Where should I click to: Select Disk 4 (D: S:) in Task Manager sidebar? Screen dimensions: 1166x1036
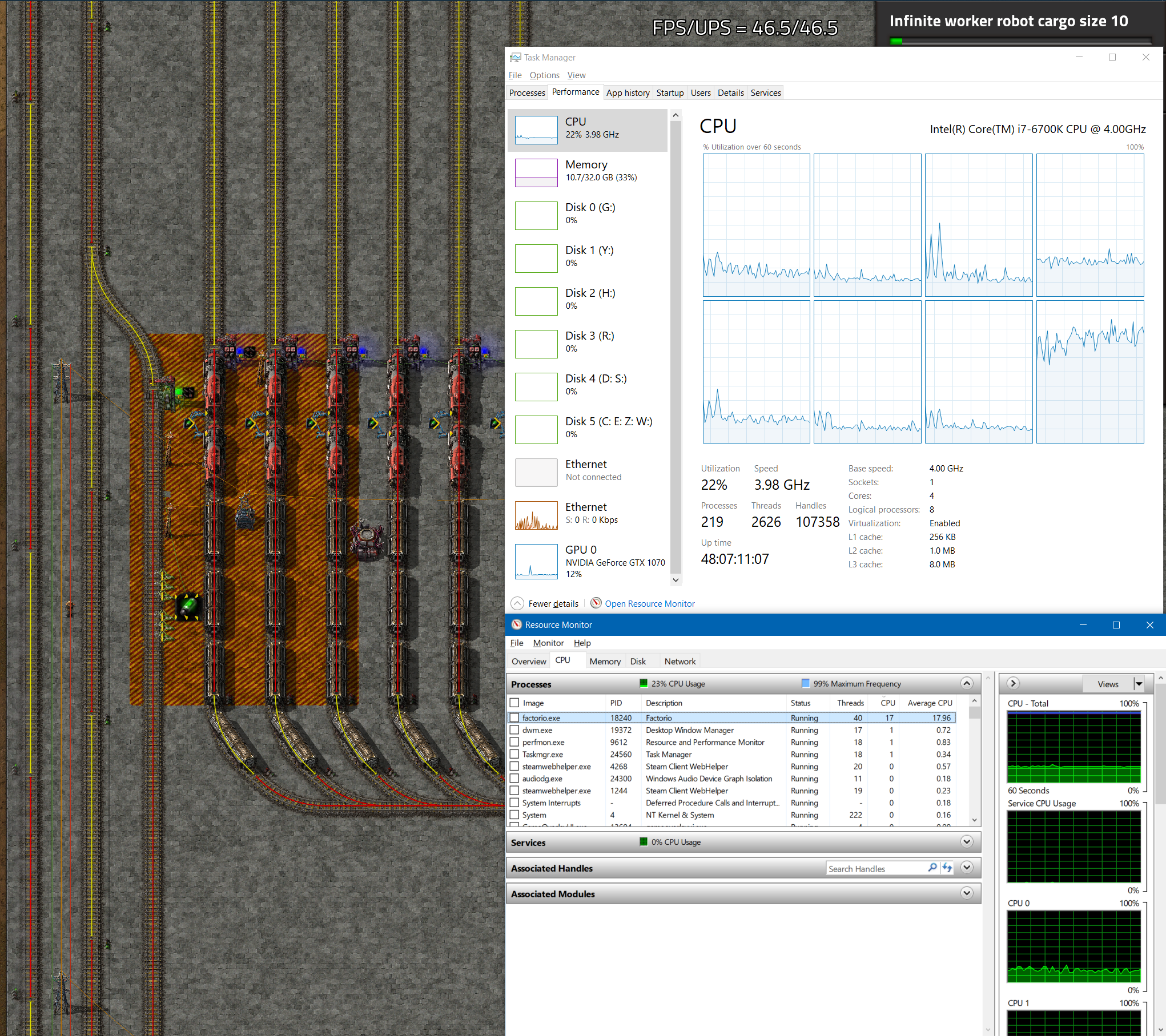point(587,386)
